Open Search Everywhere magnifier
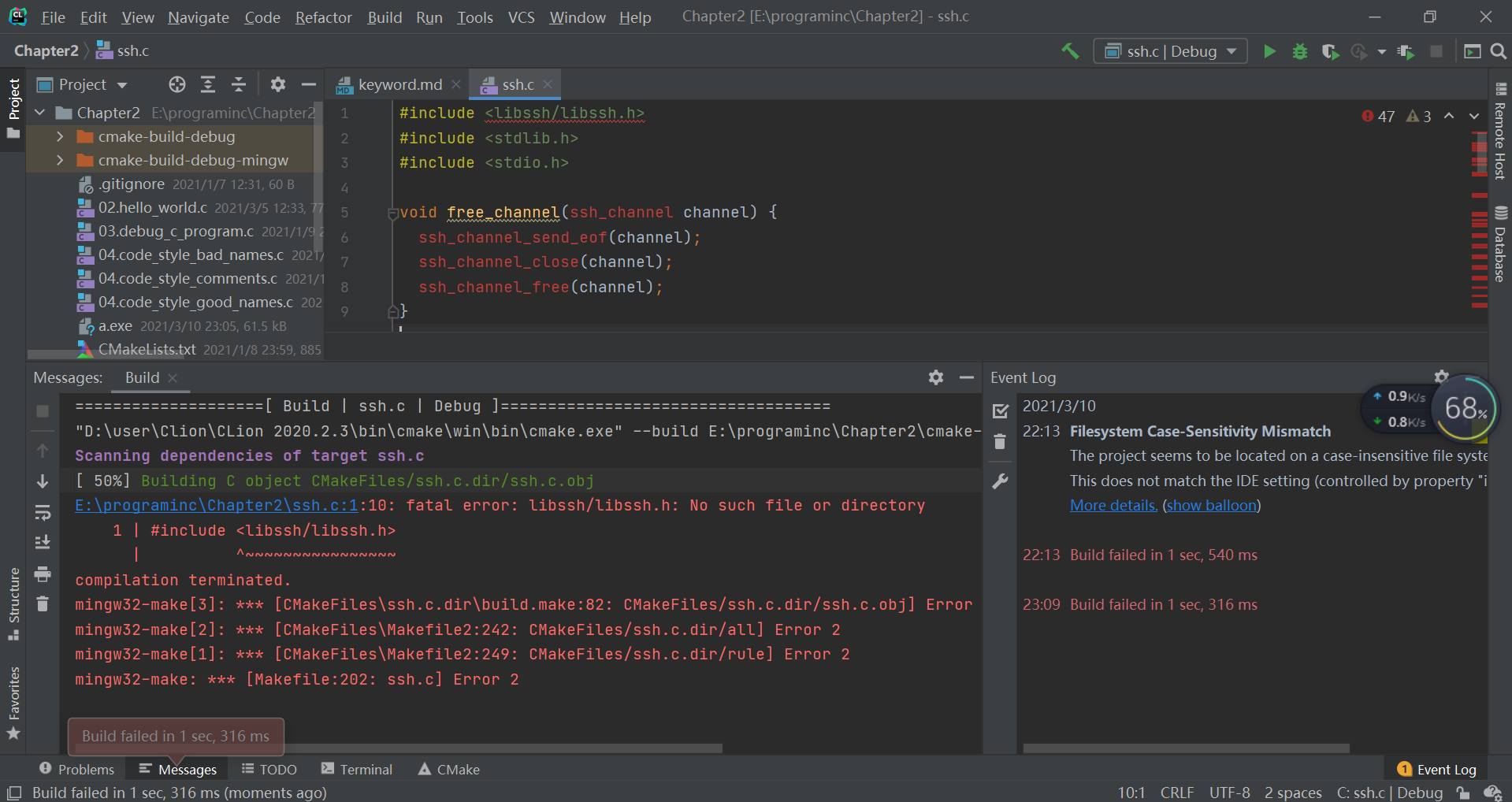1512x802 pixels. pyautogui.click(x=1498, y=51)
